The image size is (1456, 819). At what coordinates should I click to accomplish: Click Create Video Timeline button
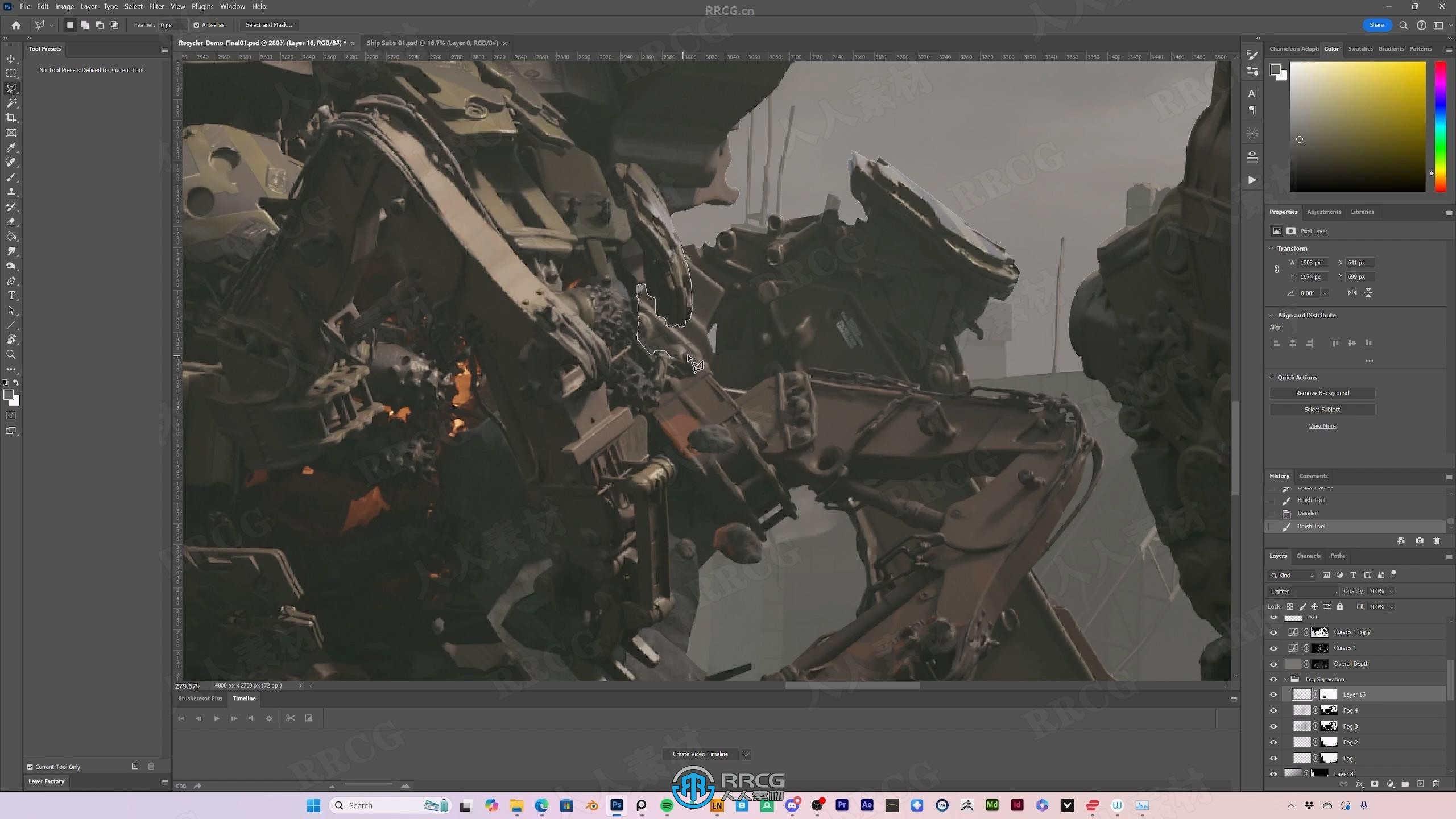coord(700,754)
